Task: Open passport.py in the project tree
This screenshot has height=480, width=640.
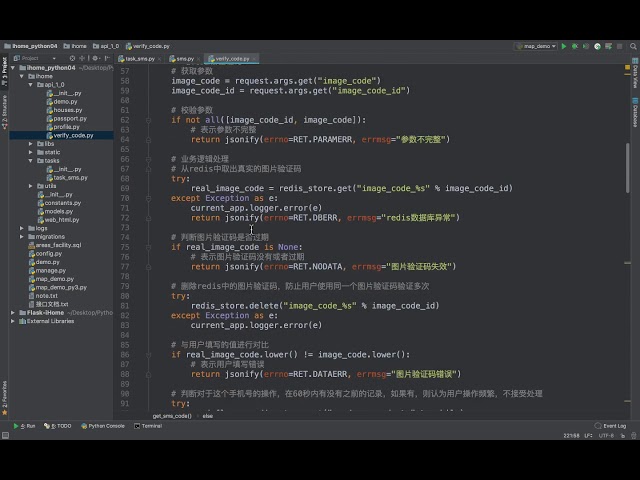Action: 69,118
